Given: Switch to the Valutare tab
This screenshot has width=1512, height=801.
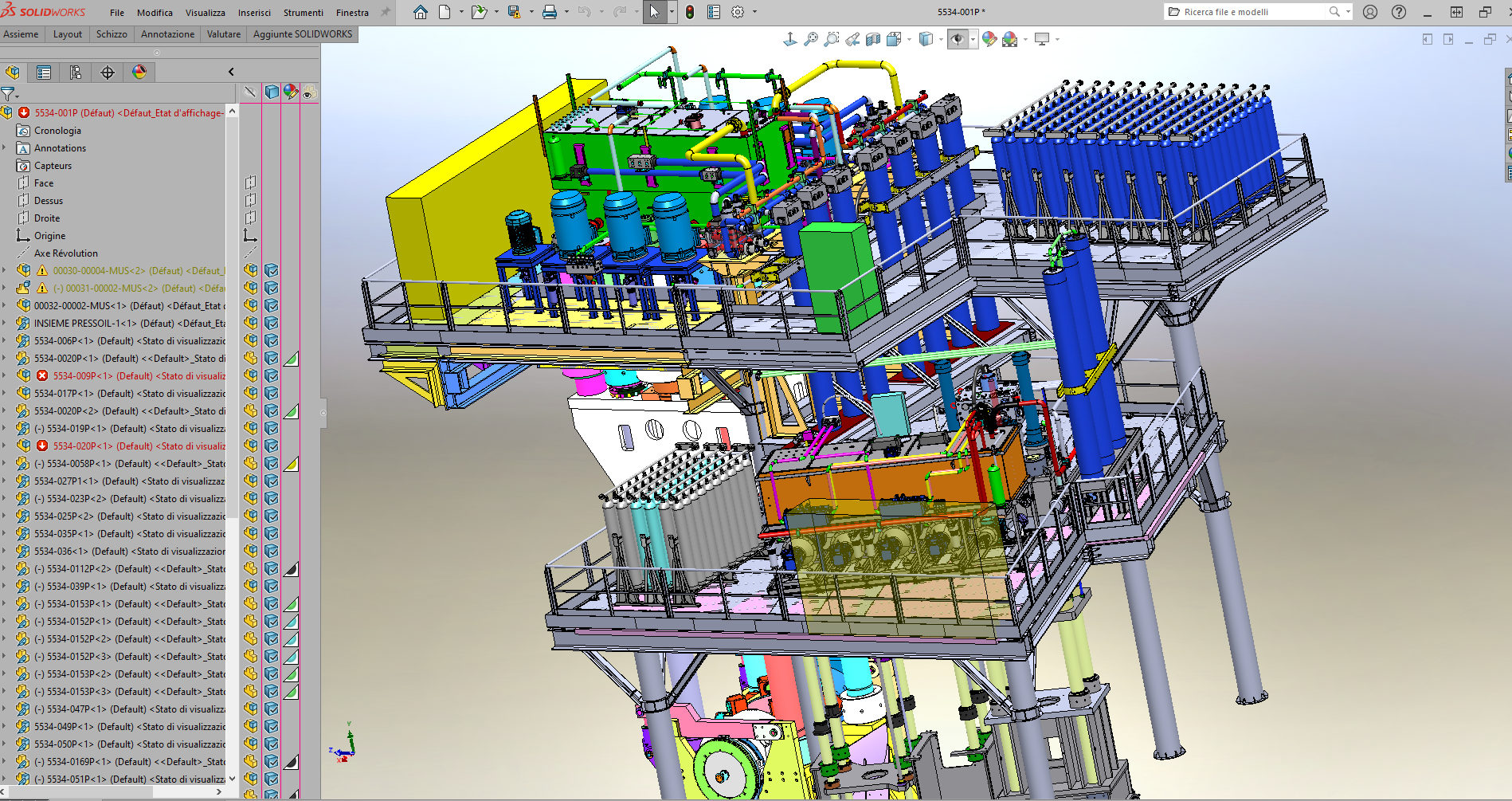Looking at the screenshot, I should 223,34.
